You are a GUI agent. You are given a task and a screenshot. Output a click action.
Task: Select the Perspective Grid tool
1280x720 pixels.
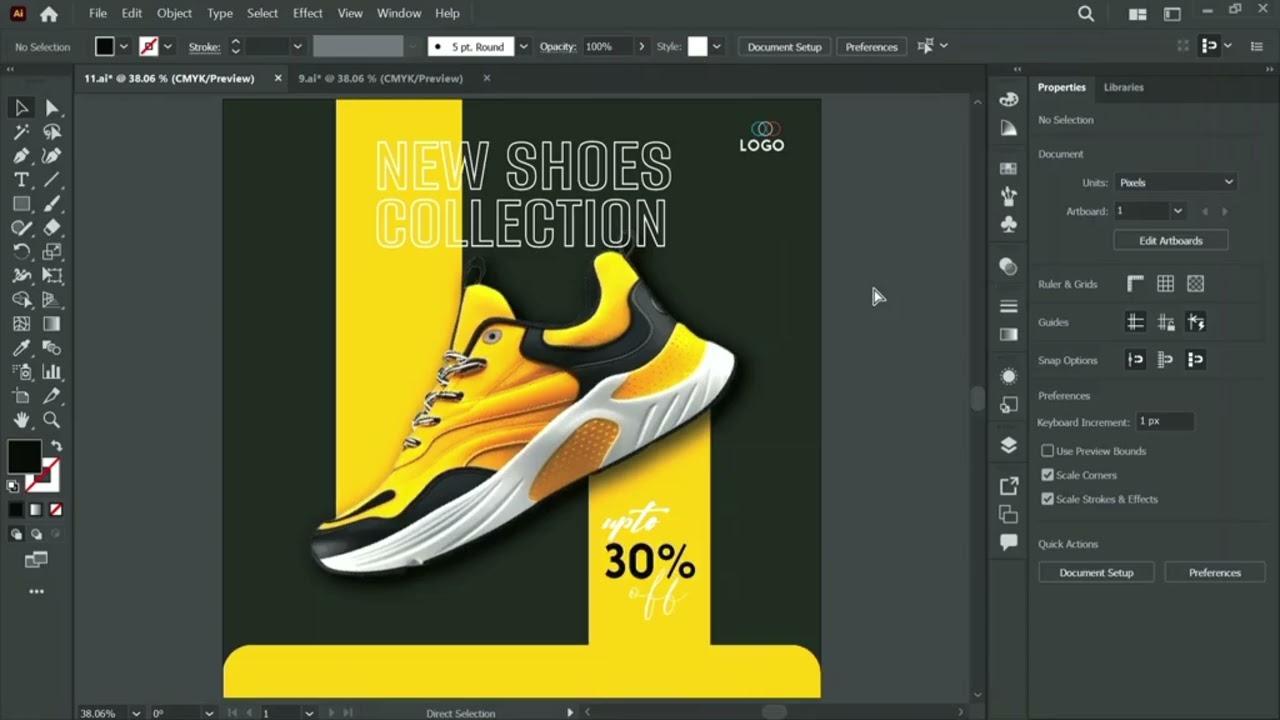pyautogui.click(x=52, y=300)
